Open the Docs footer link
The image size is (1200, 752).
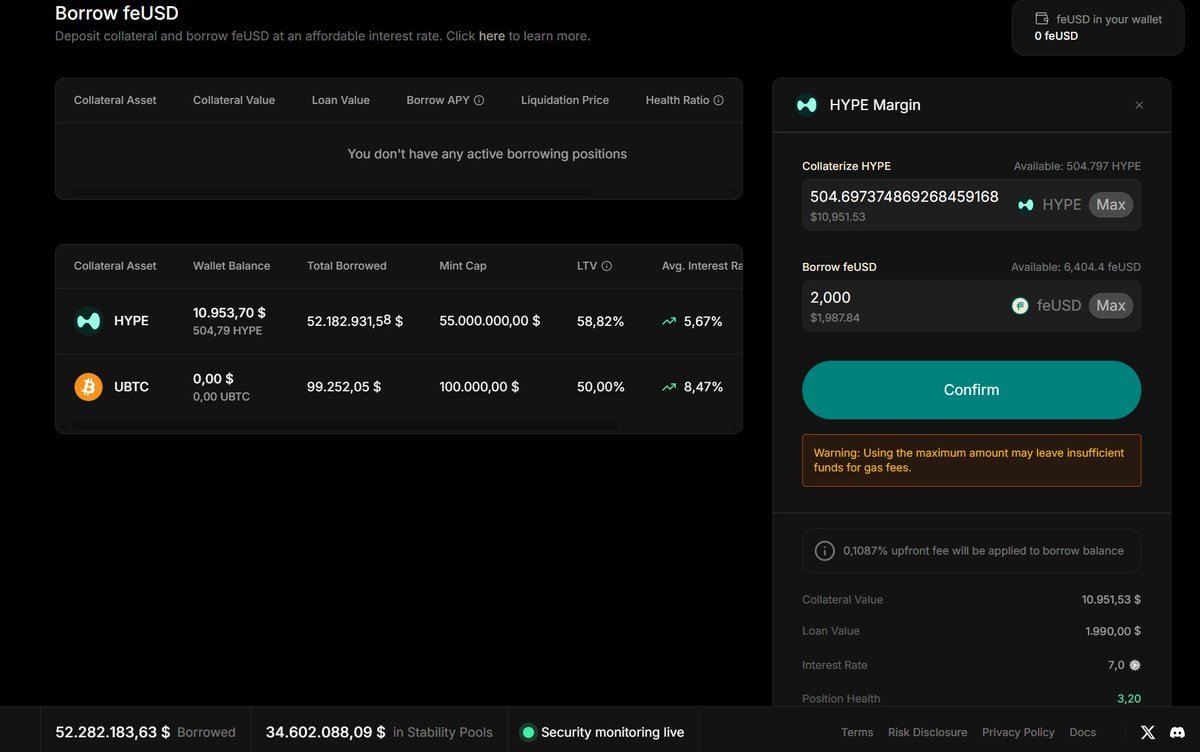pyautogui.click(x=1082, y=732)
